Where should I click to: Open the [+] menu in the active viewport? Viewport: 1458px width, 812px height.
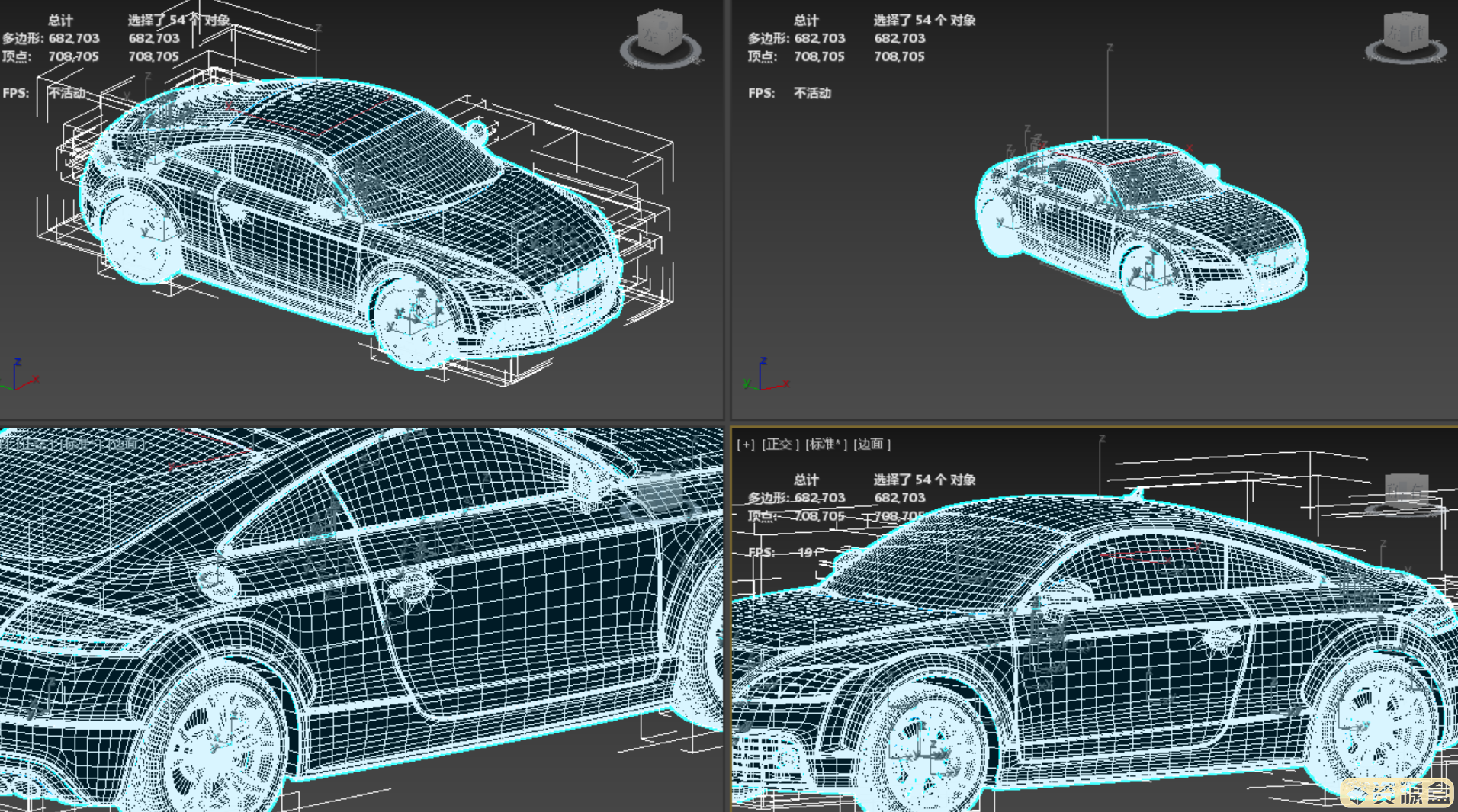click(745, 444)
